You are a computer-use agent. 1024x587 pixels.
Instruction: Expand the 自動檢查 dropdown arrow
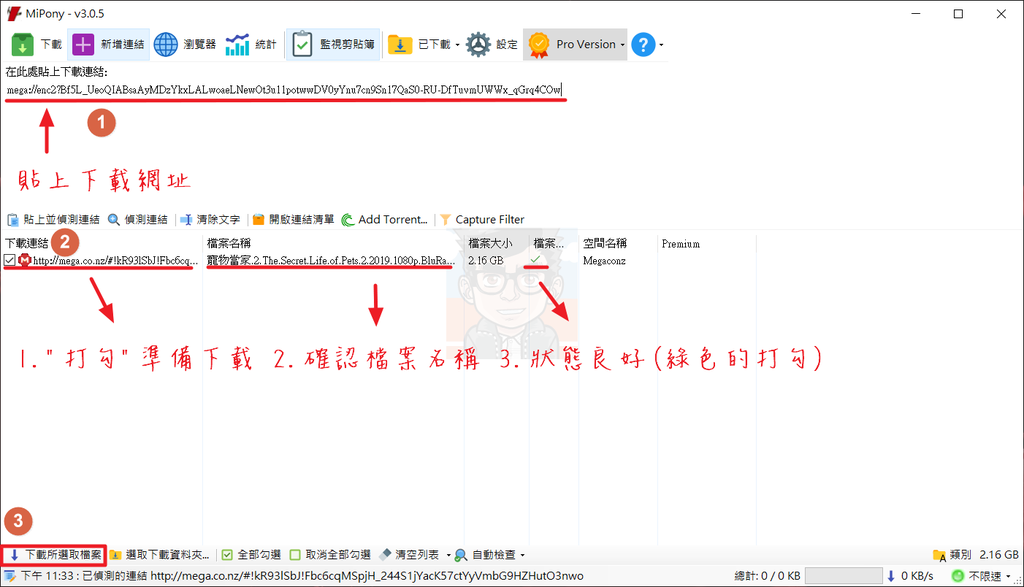coord(522,556)
